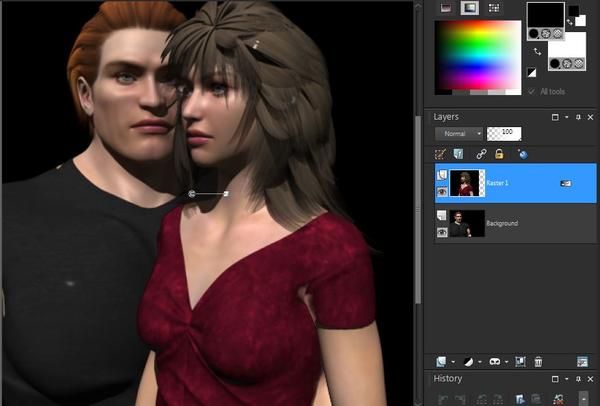
Task: Toggle auto-hide pin on History palette
Action: (x=578, y=379)
